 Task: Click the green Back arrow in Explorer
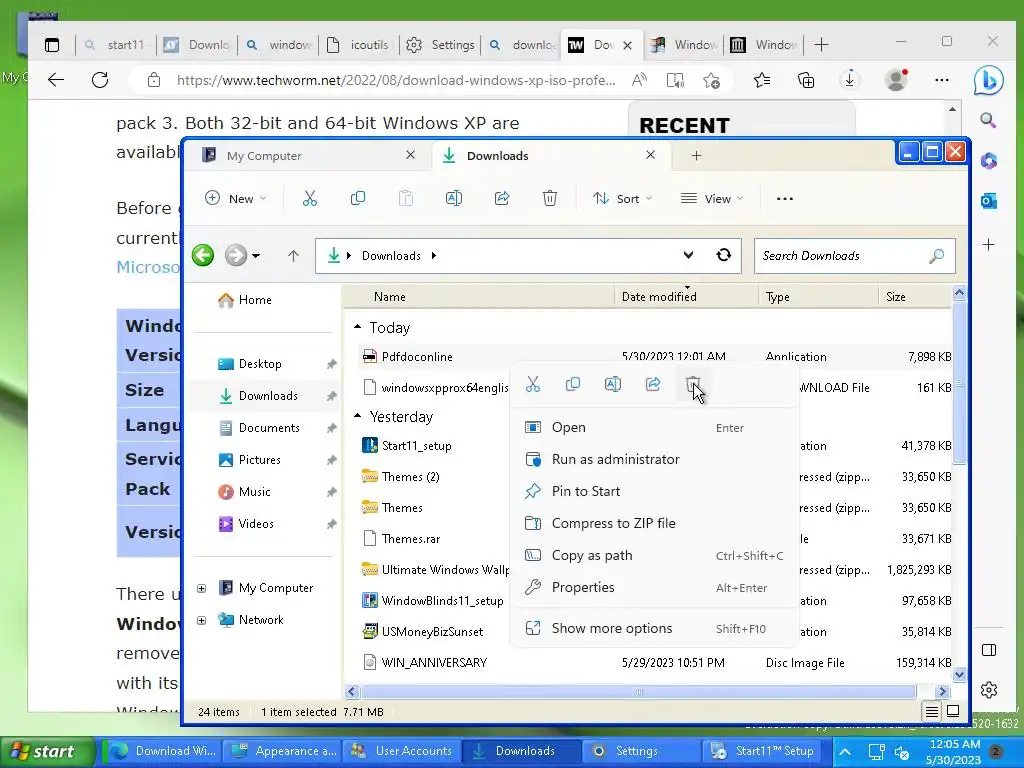tap(203, 255)
